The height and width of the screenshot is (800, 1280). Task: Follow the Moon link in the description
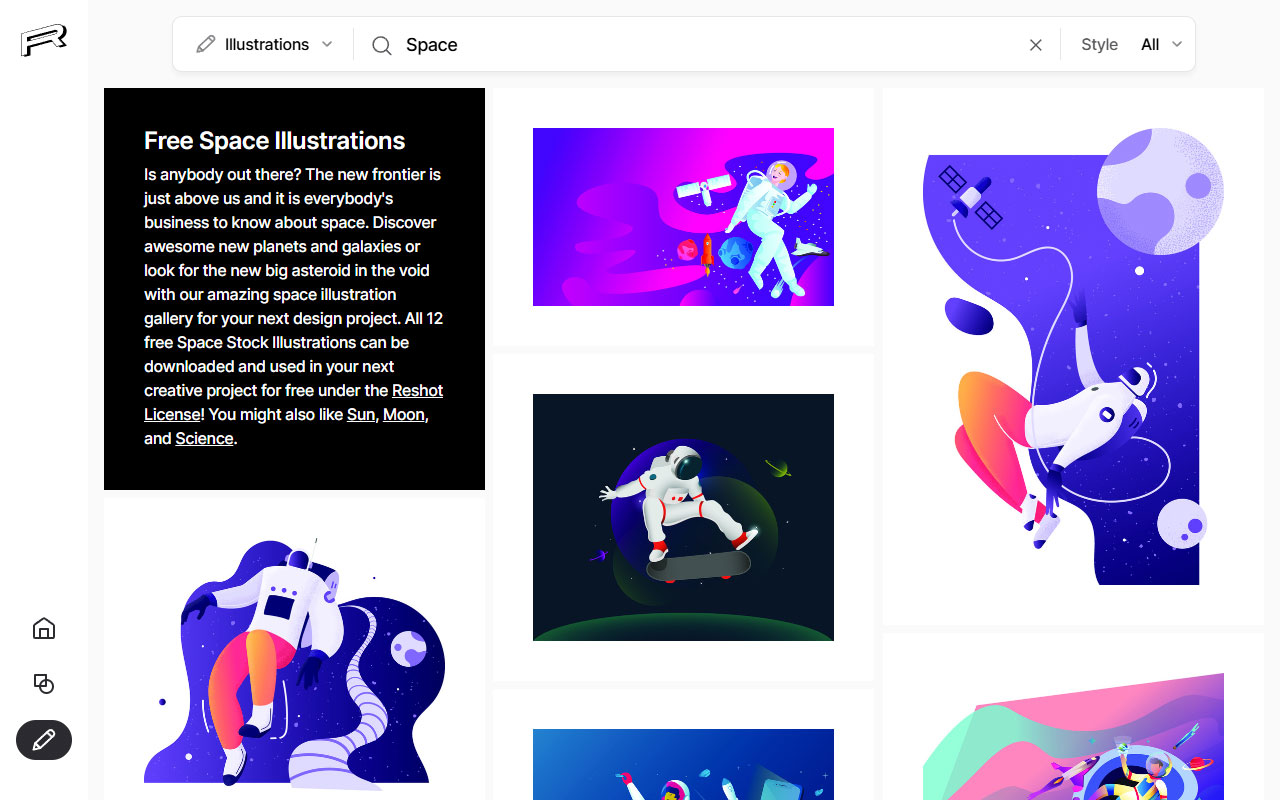pyautogui.click(x=403, y=414)
